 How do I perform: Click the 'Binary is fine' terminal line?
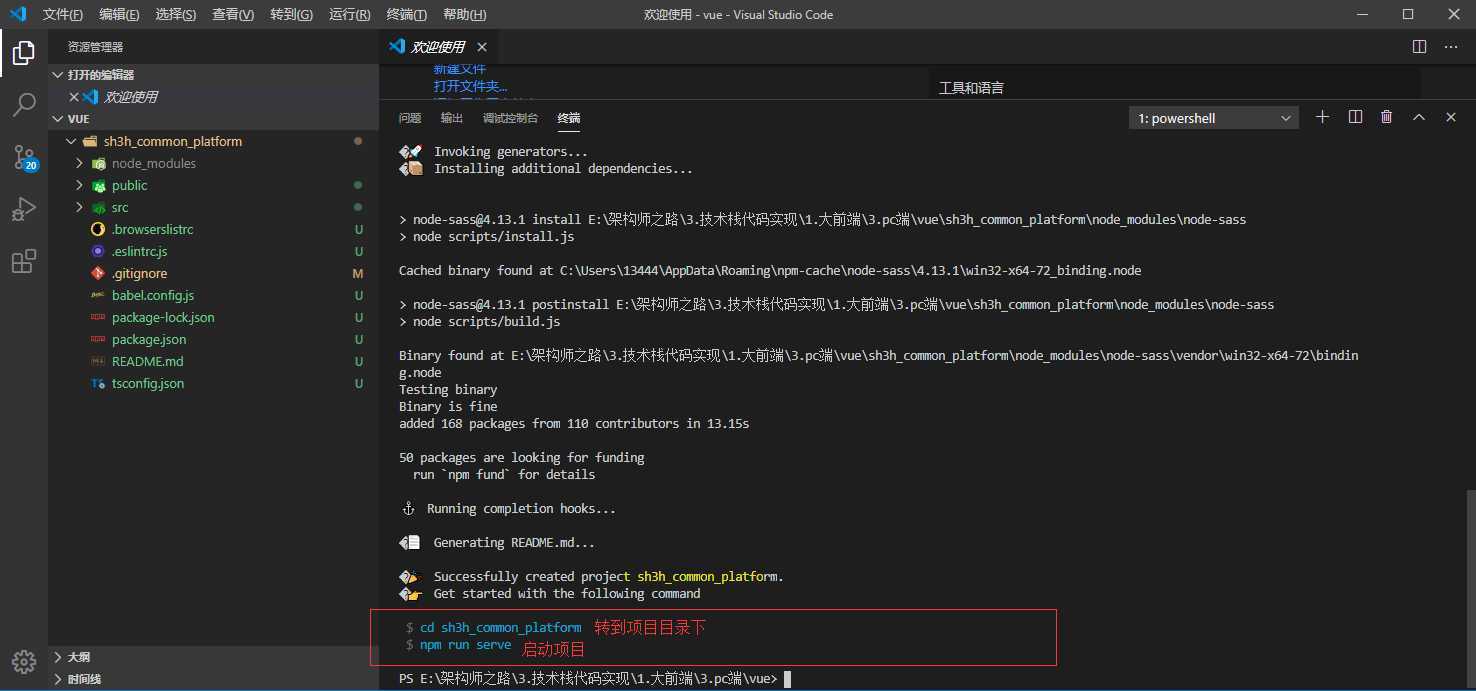448,407
